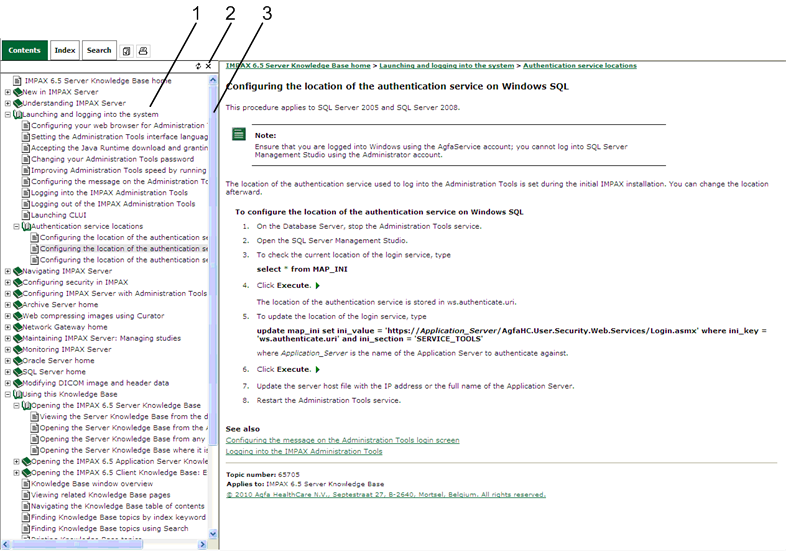Open Viewing related Knowledge Base pages topic
The height and width of the screenshot is (551, 786).
click(100, 495)
